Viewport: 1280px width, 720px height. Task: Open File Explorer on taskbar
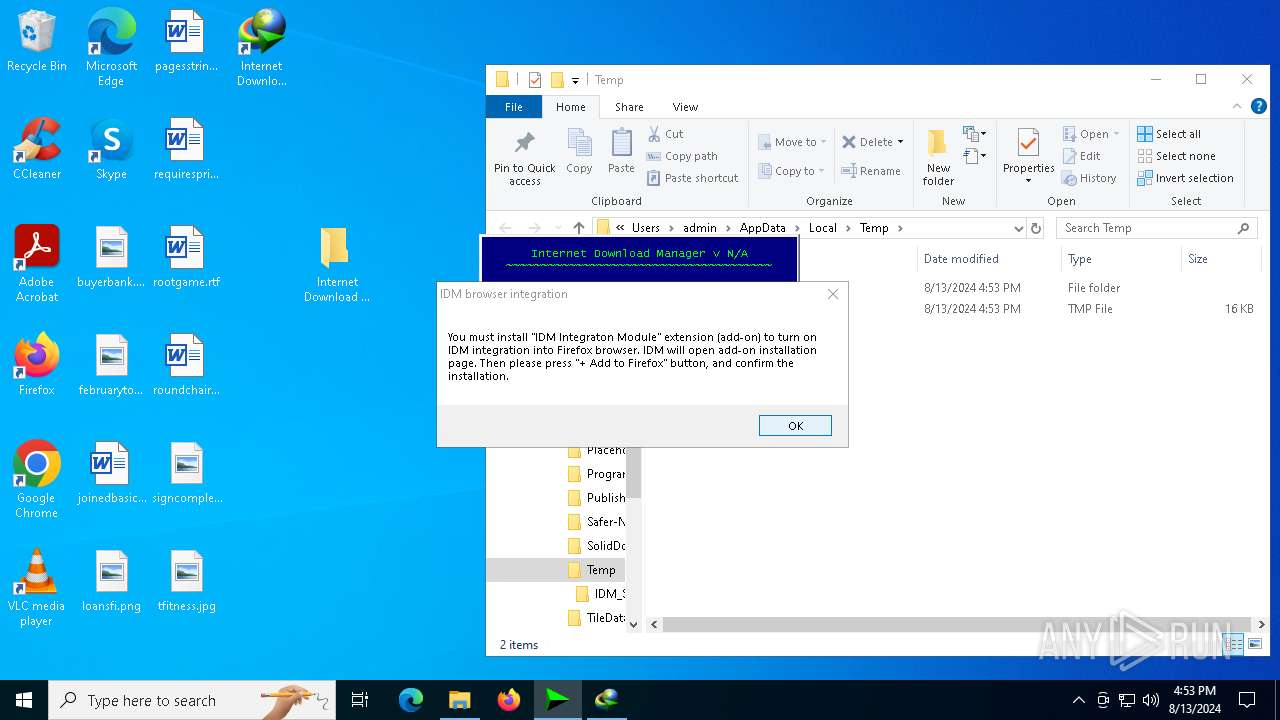[459, 700]
